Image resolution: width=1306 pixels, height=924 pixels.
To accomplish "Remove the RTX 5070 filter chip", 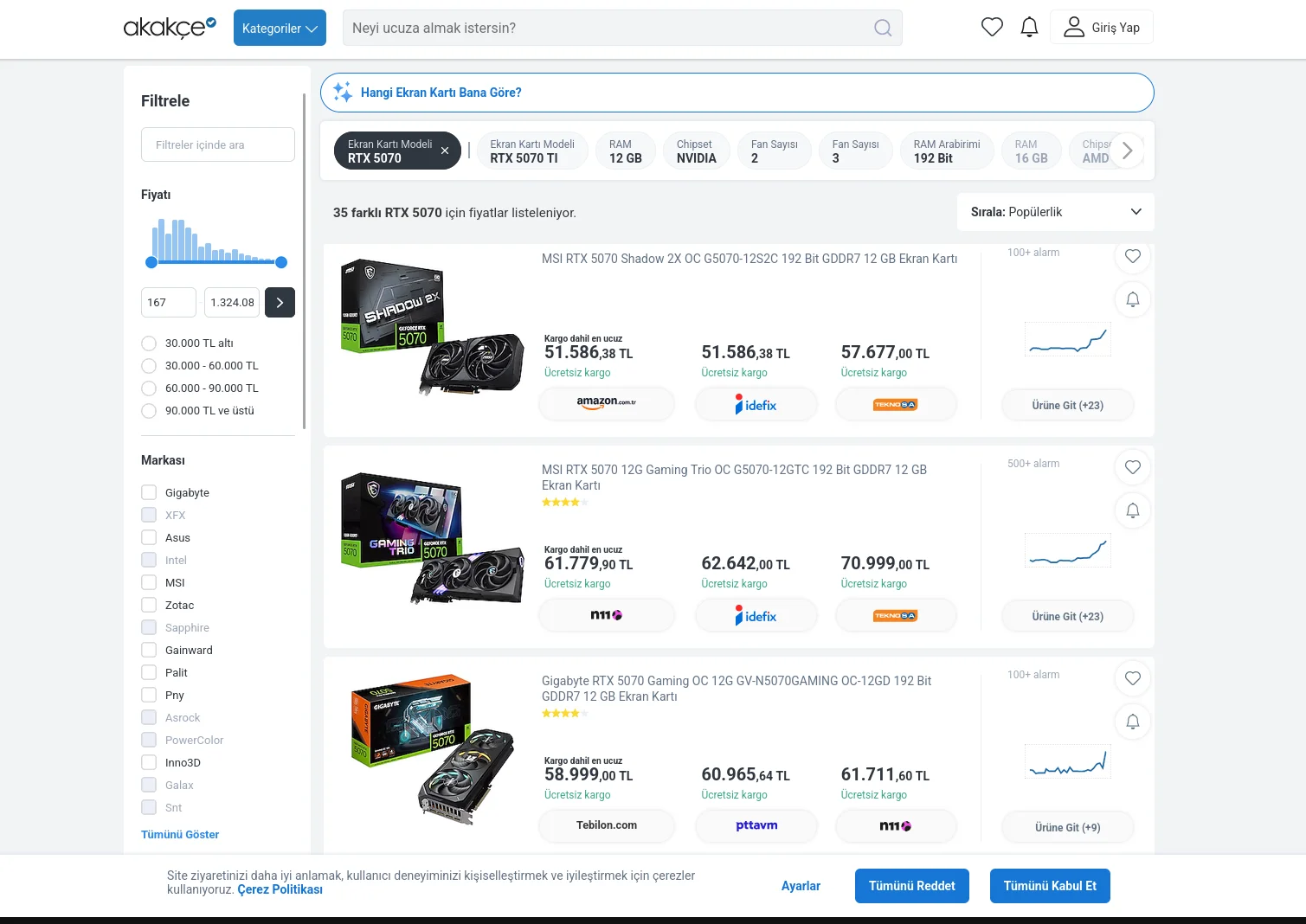I will (x=445, y=151).
